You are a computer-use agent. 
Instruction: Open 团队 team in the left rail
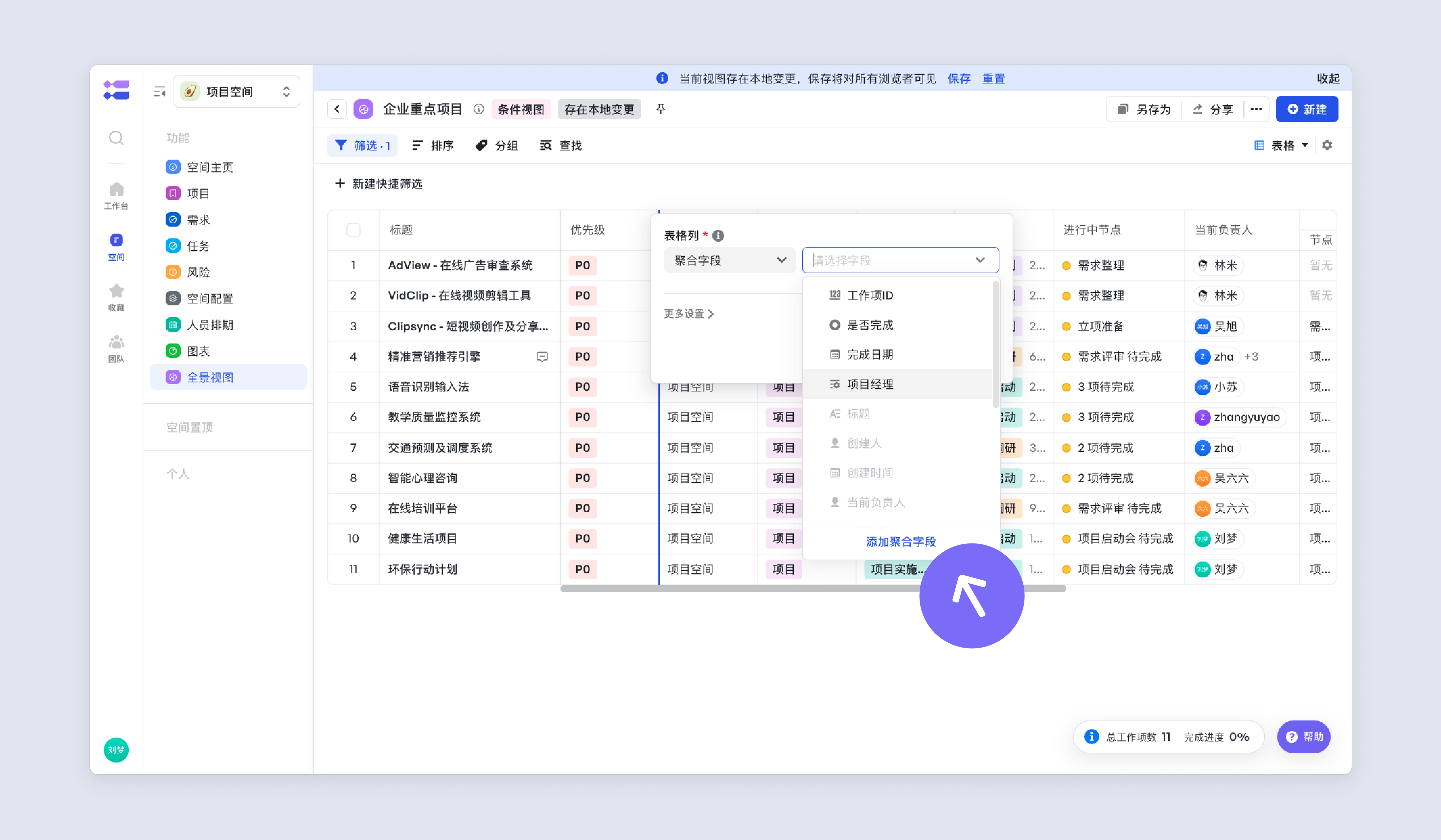coord(116,348)
